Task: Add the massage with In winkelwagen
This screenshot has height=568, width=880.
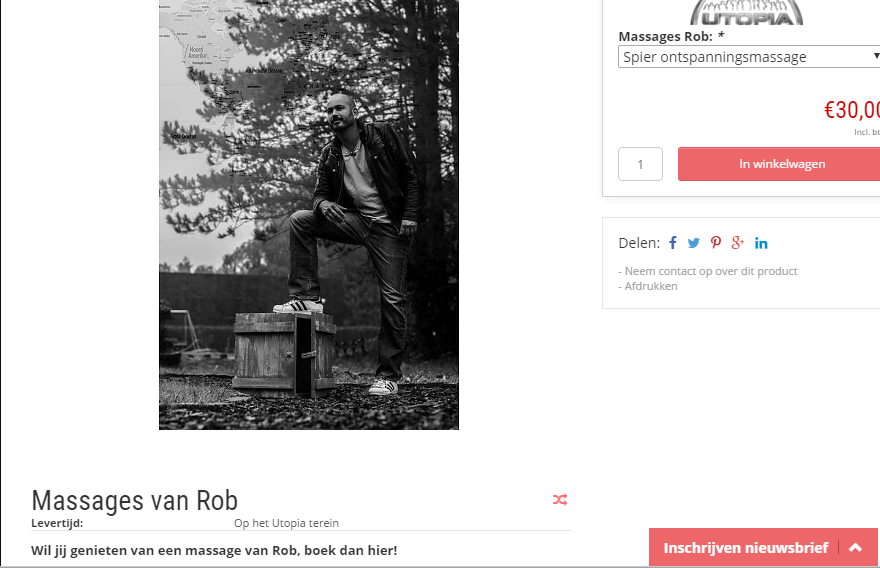Action: 779,164
